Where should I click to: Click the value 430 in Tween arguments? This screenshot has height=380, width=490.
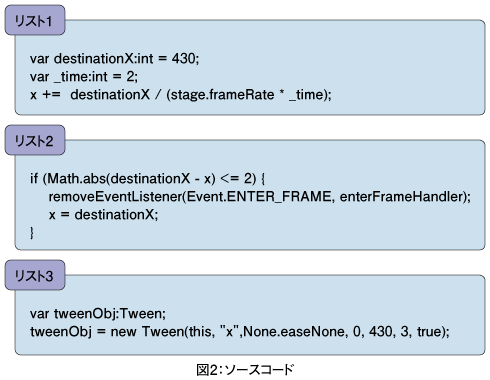[x=380, y=332]
